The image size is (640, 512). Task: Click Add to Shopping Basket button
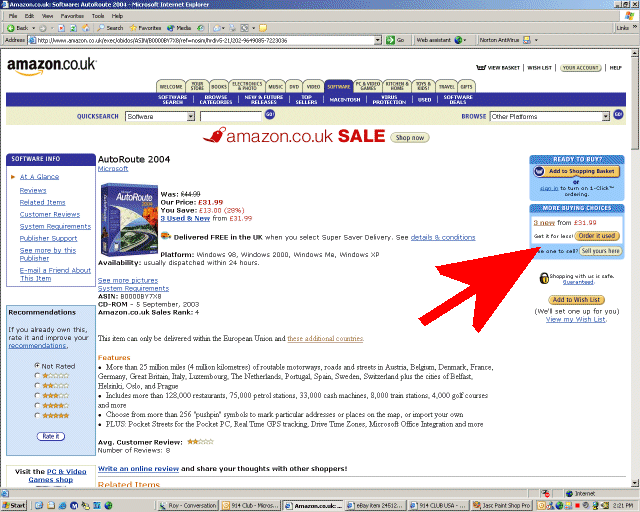pos(576,171)
